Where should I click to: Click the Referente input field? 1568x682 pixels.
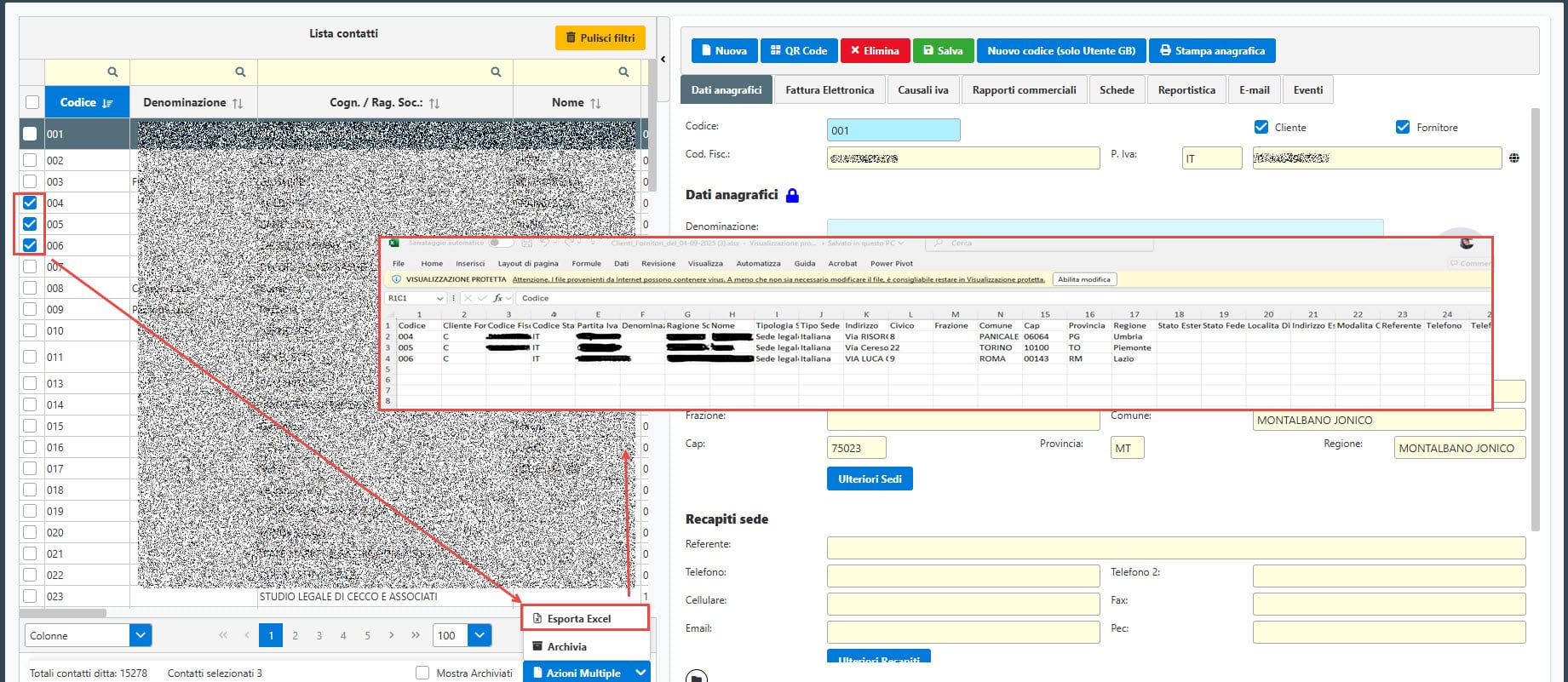coord(1175,547)
